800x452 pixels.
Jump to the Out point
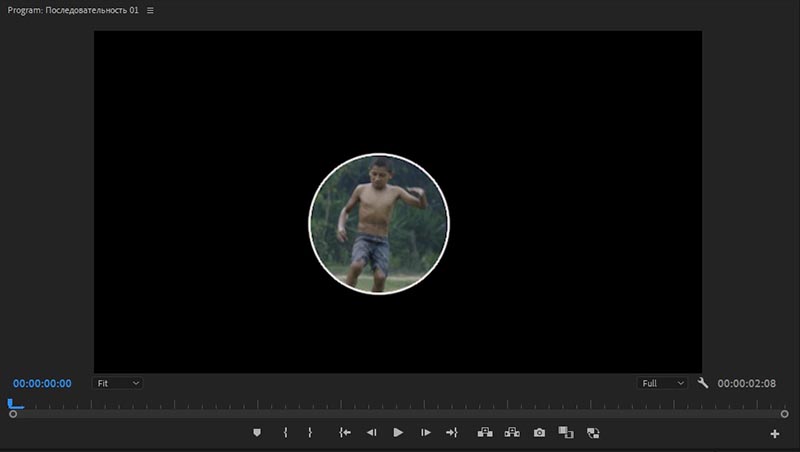pos(451,433)
